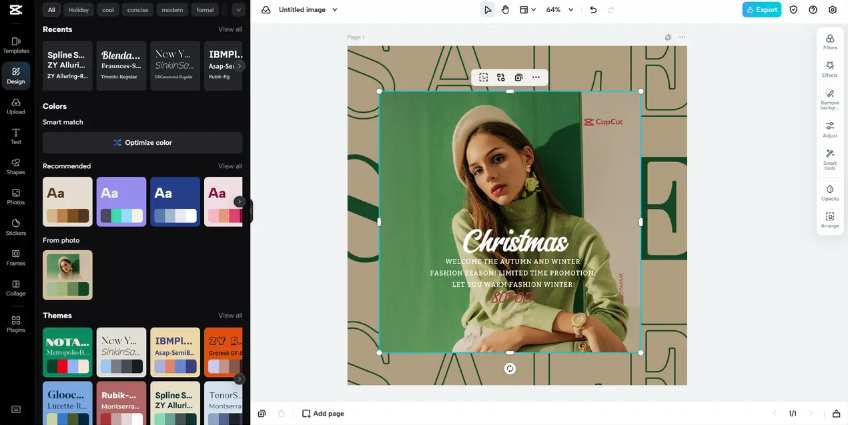Select the formal filter tag
This screenshot has width=848, height=425.
205,10
